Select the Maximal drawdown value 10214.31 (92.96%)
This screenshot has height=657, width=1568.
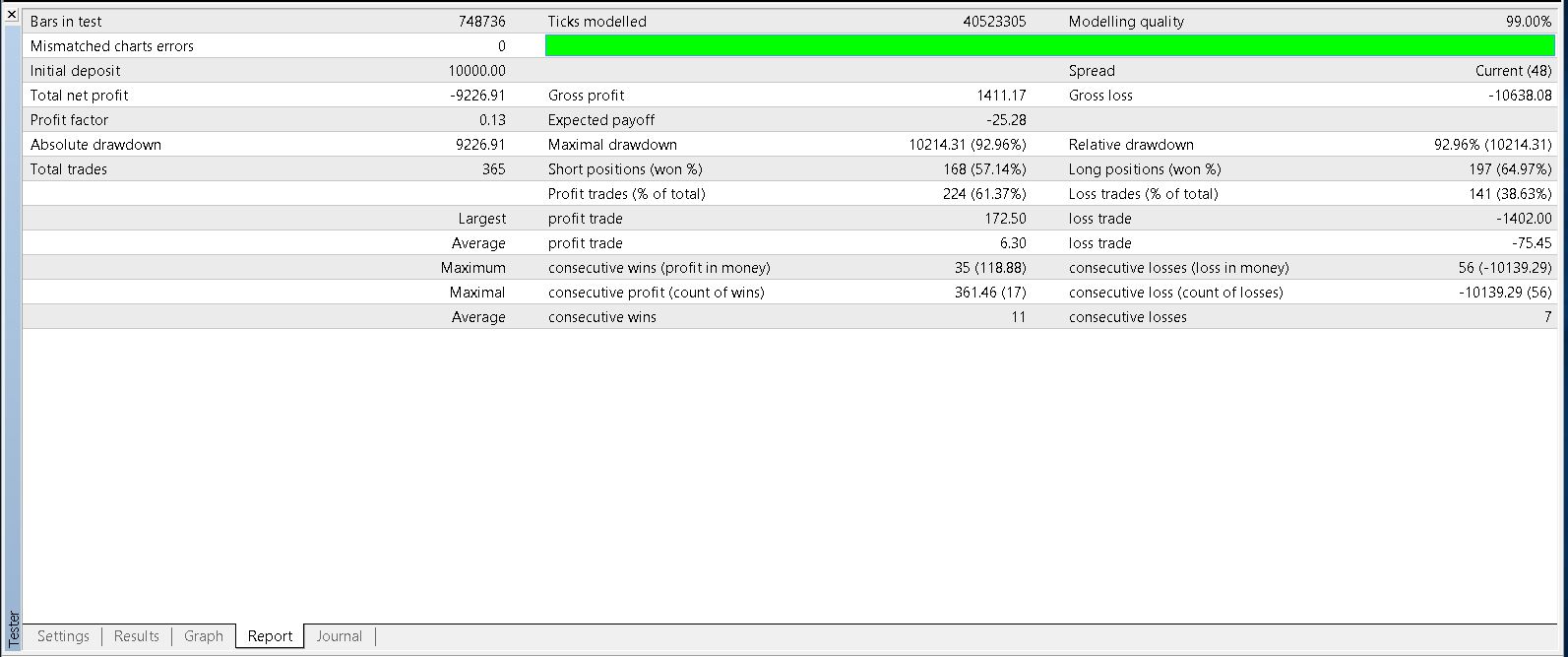coord(968,145)
